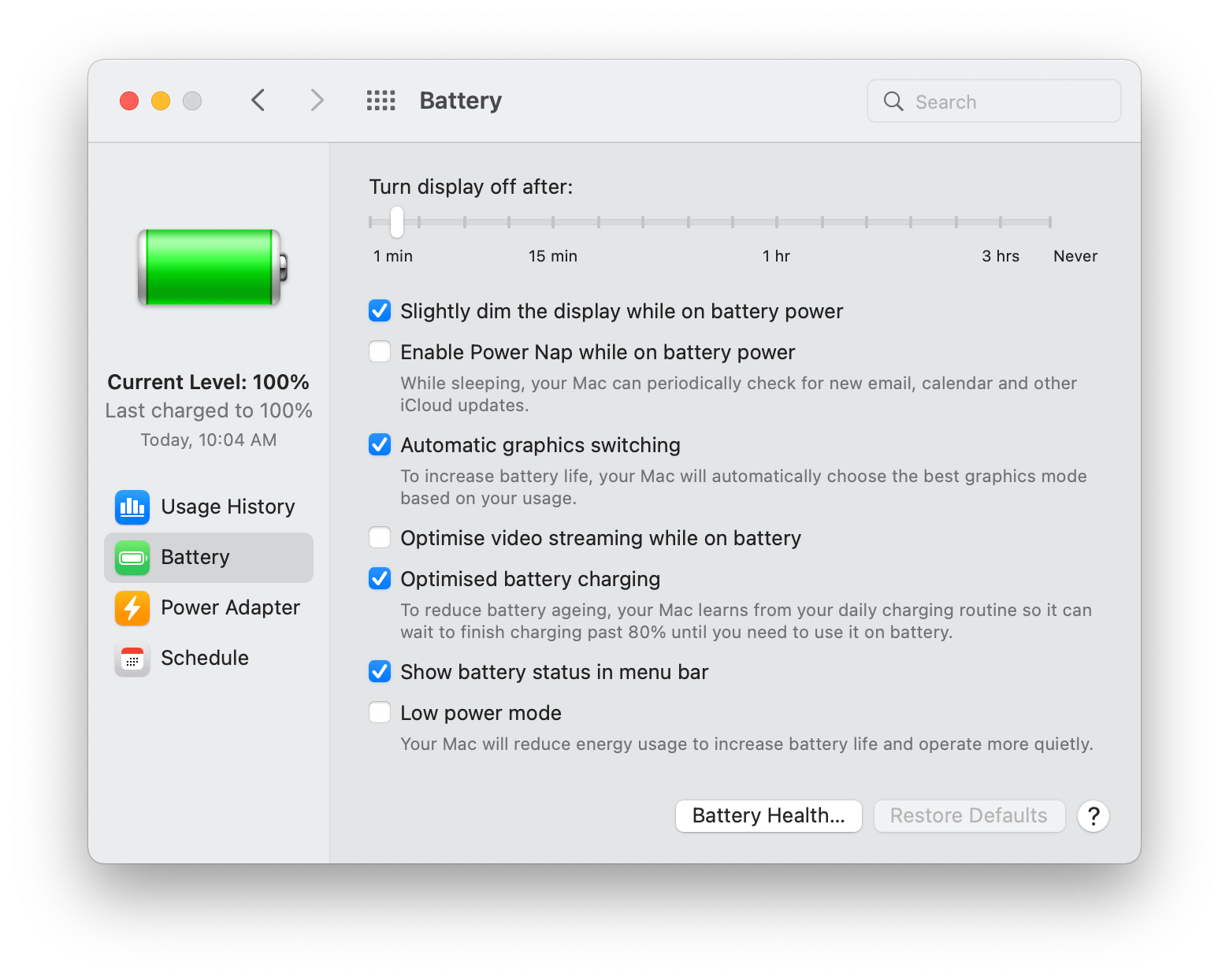Enable Optimise video streaming while on battery
This screenshot has width=1229, height=980.
(x=379, y=537)
